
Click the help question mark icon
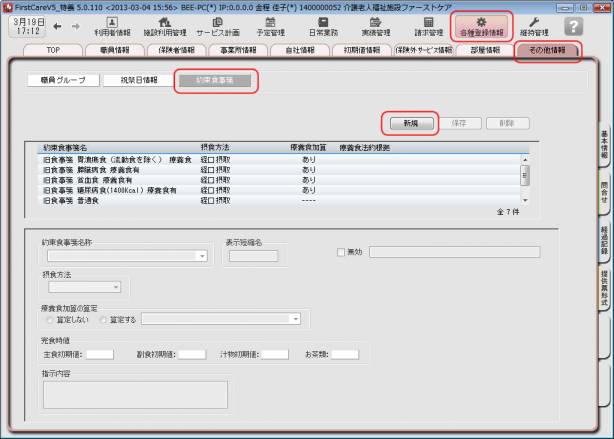pos(574,27)
